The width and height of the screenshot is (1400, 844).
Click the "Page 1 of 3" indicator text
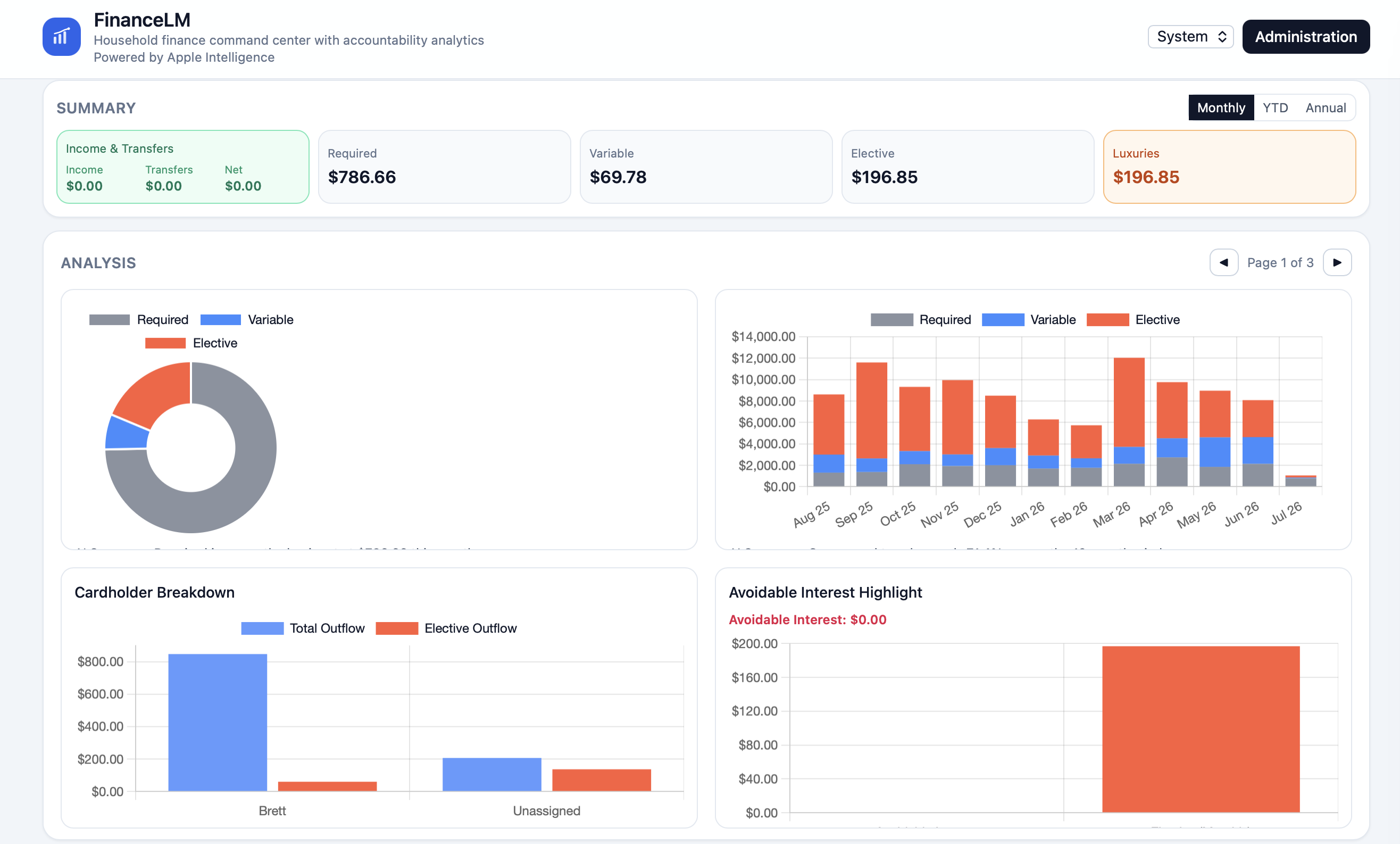[1280, 262]
